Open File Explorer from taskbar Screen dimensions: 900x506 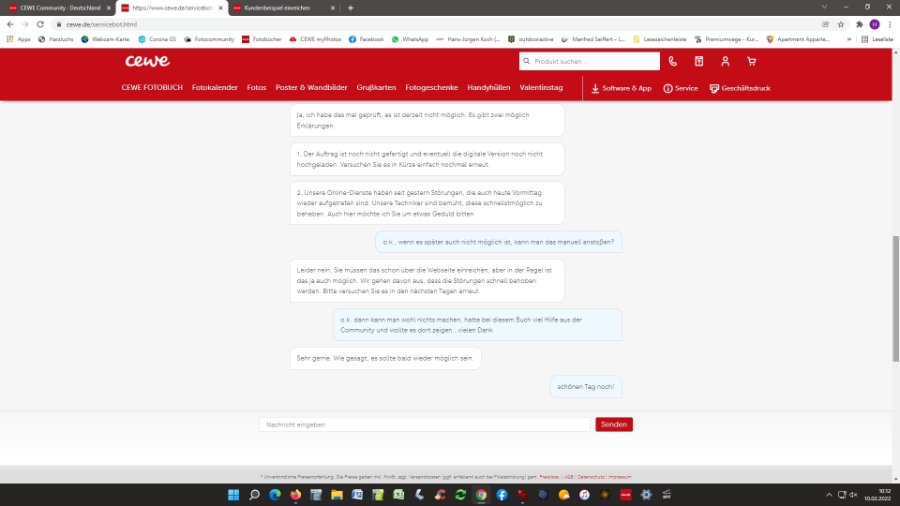pos(337,495)
